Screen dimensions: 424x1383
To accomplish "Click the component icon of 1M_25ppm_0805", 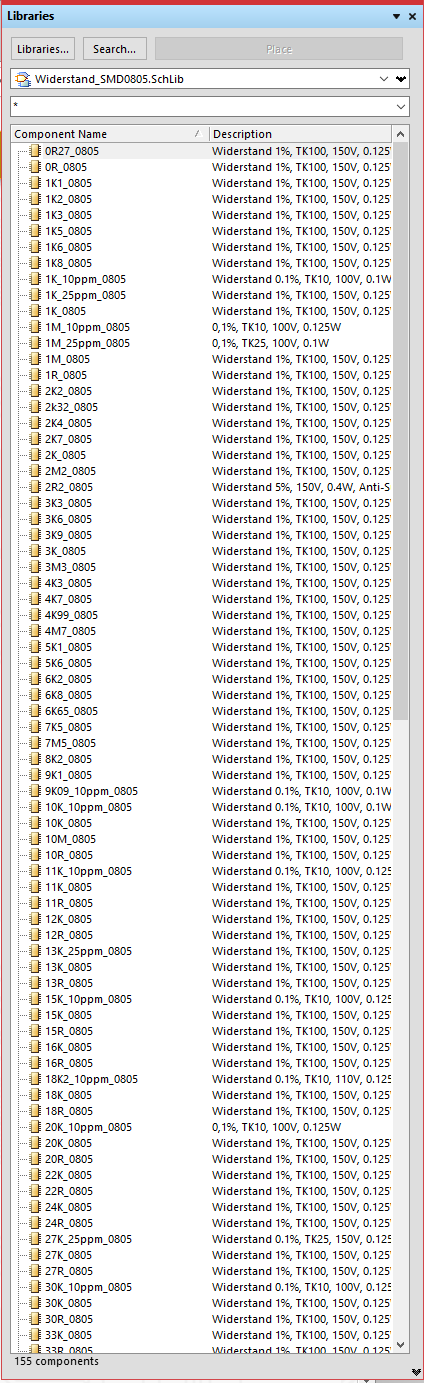I will [x=35, y=343].
